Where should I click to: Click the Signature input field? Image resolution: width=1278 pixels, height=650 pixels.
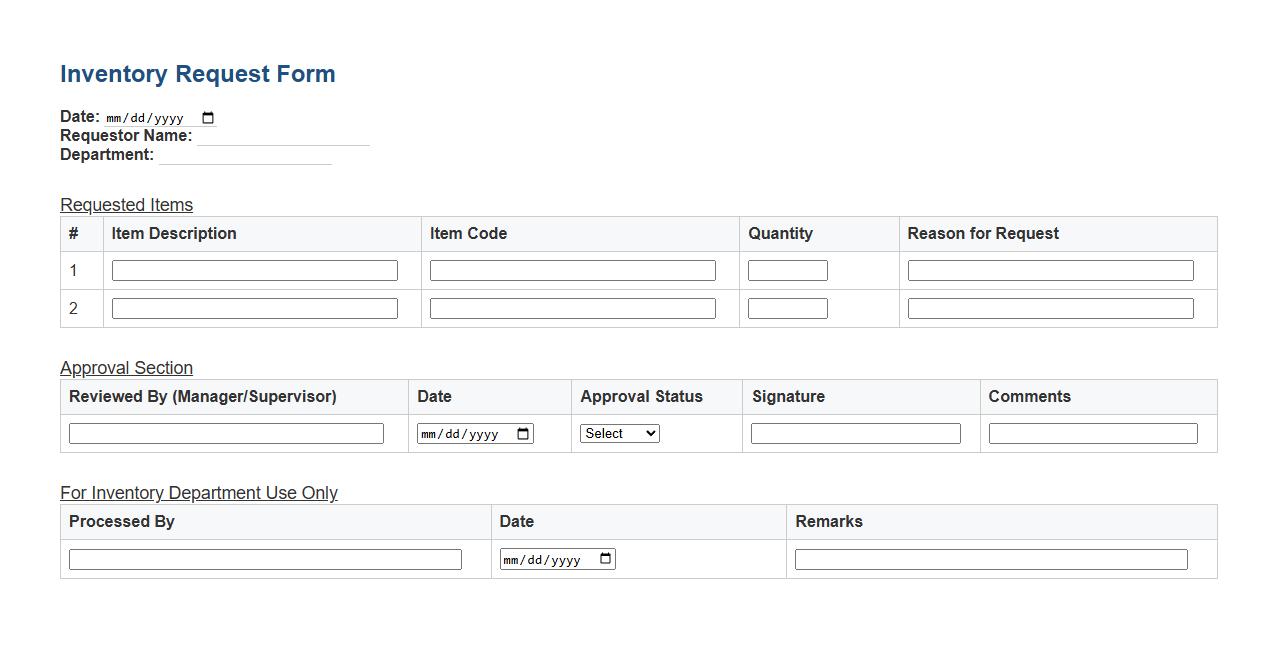[x=854, y=433]
